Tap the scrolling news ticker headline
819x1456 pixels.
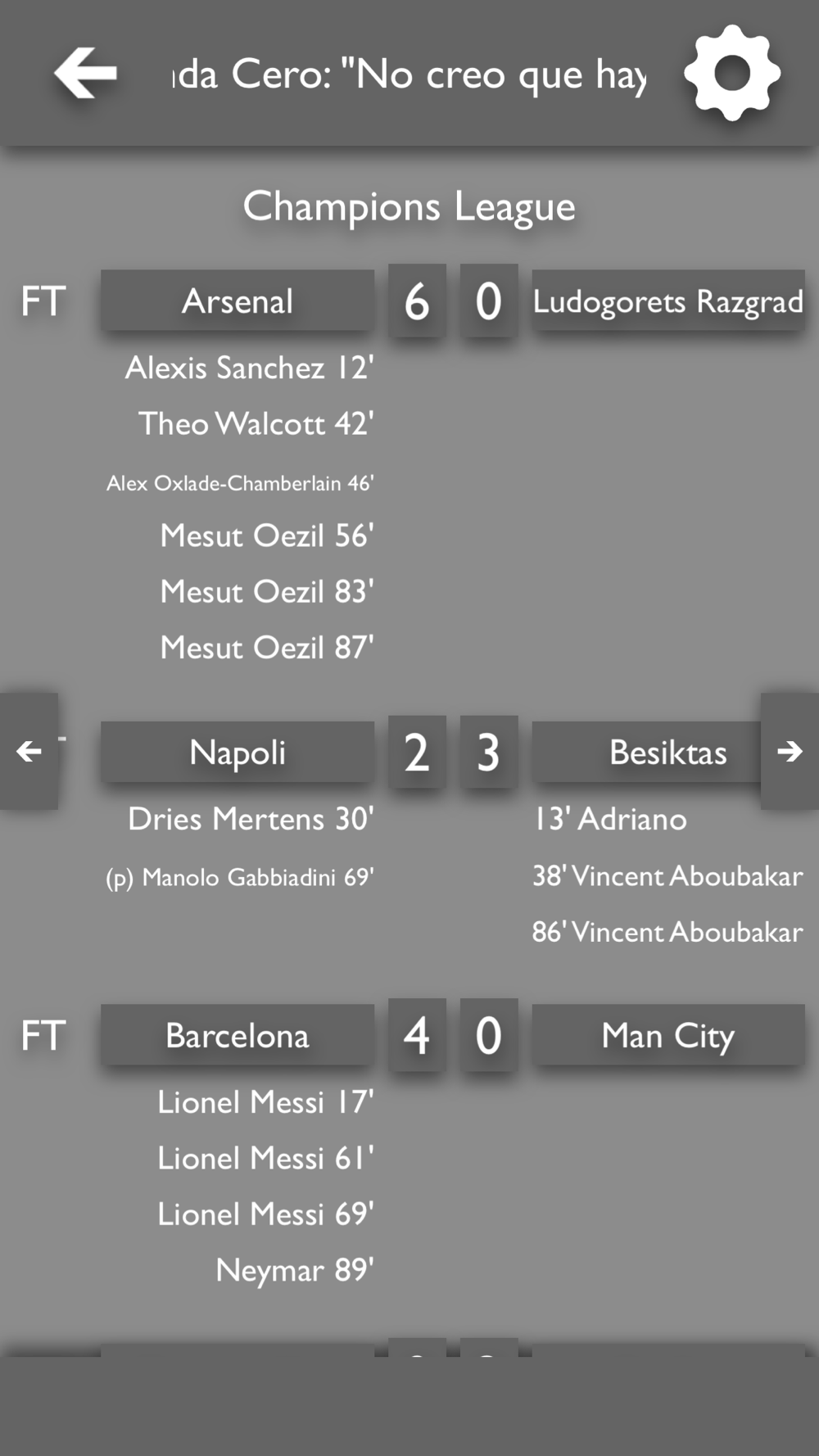(409, 75)
